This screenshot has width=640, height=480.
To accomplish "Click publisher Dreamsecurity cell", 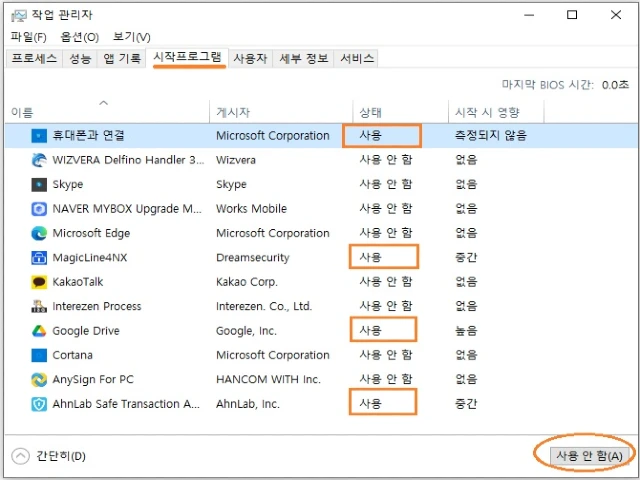I will (x=253, y=258).
